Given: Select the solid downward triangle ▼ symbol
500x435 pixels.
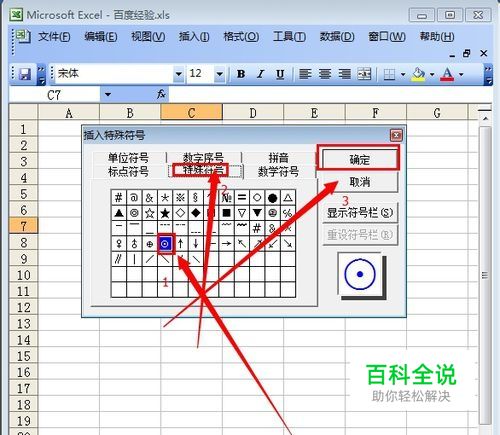Looking at the screenshot, I should click(257, 213).
